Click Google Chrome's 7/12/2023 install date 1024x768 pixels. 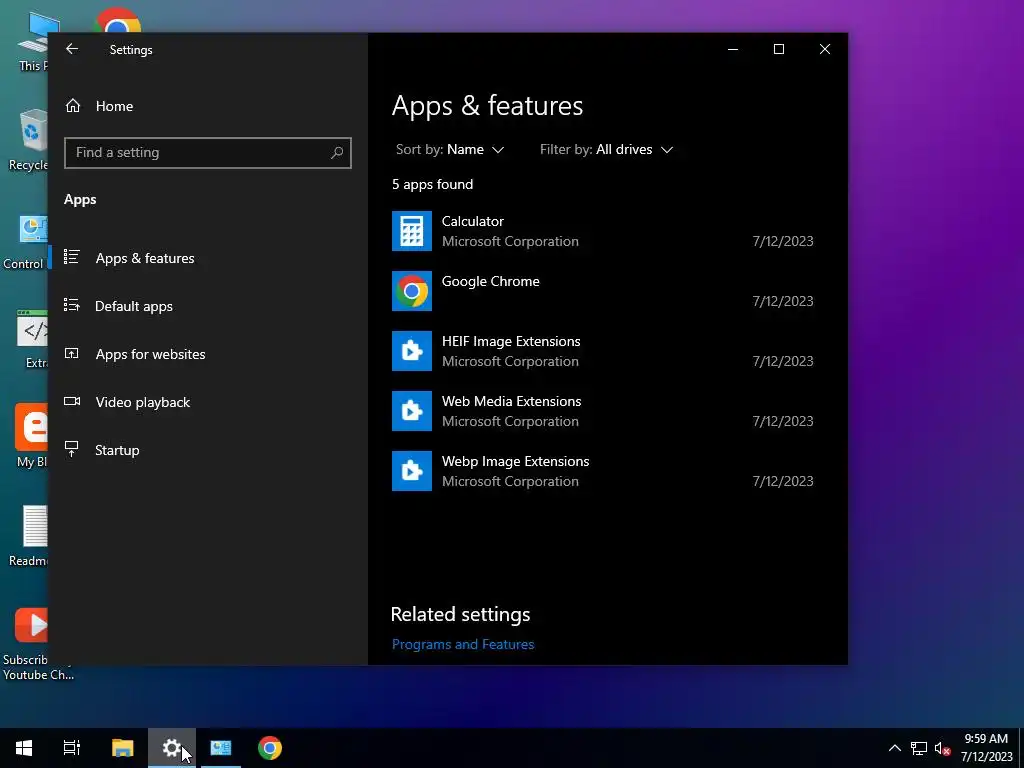(x=782, y=301)
